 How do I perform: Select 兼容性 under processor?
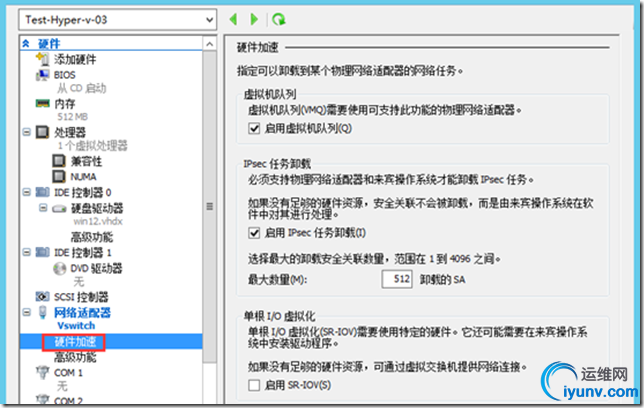point(86,161)
